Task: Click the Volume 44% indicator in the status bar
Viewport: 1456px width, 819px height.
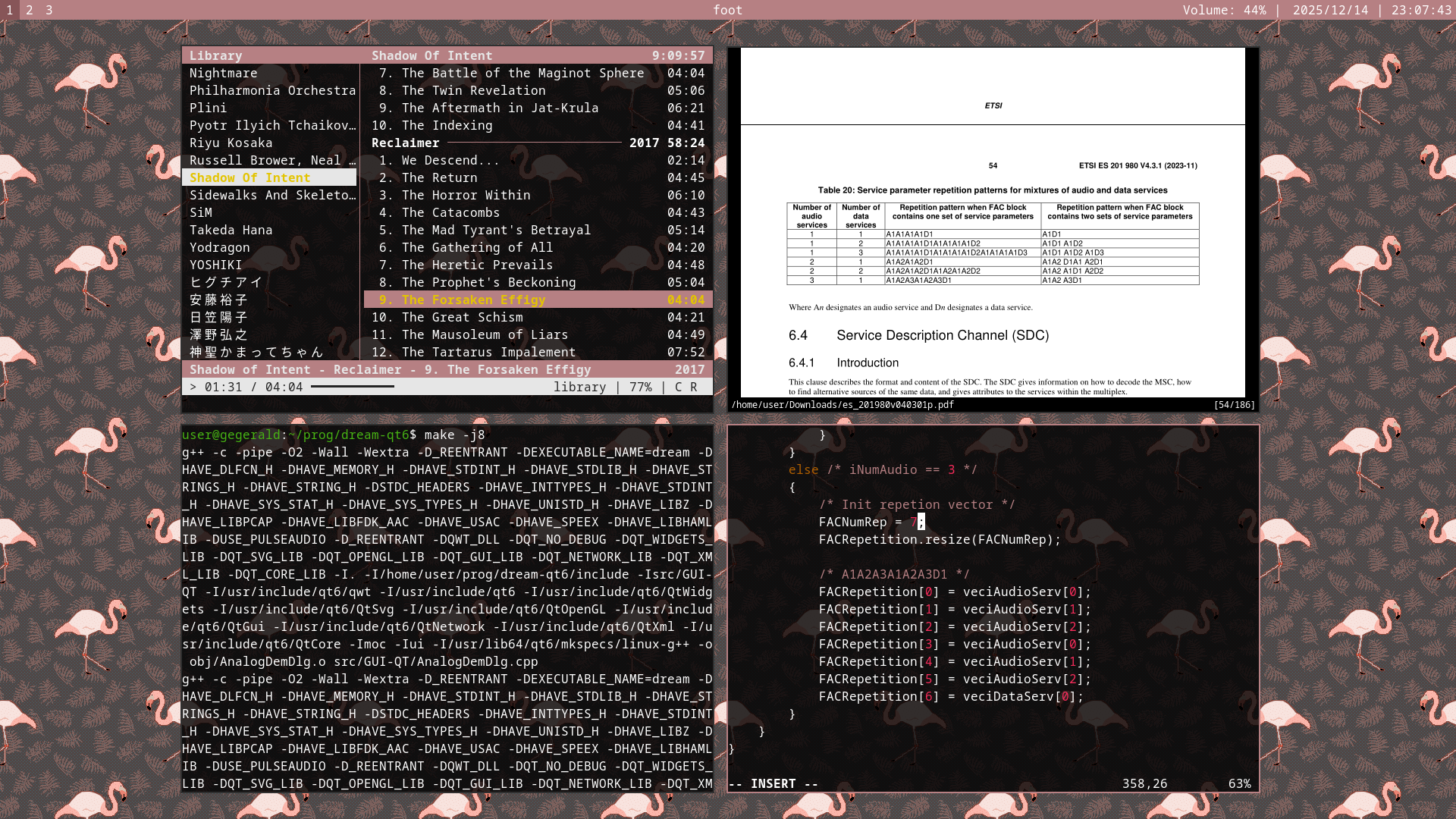Action: click(1224, 10)
